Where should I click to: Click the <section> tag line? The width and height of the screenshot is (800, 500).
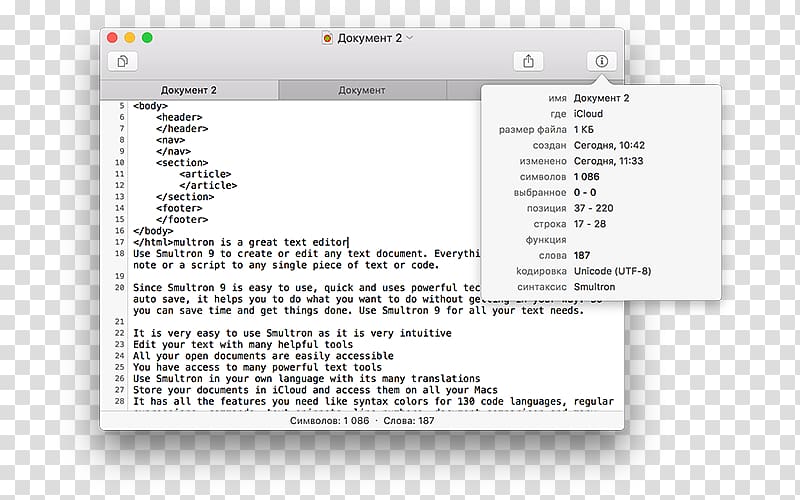tap(182, 163)
